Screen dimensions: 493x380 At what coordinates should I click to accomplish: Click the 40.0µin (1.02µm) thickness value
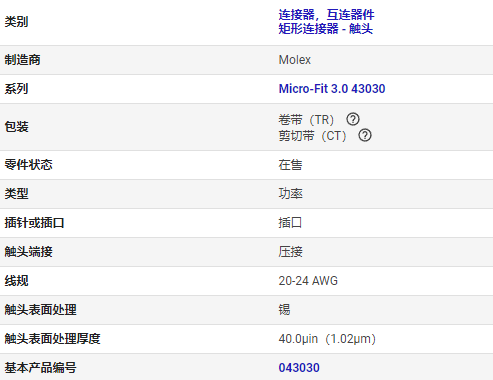point(327,339)
